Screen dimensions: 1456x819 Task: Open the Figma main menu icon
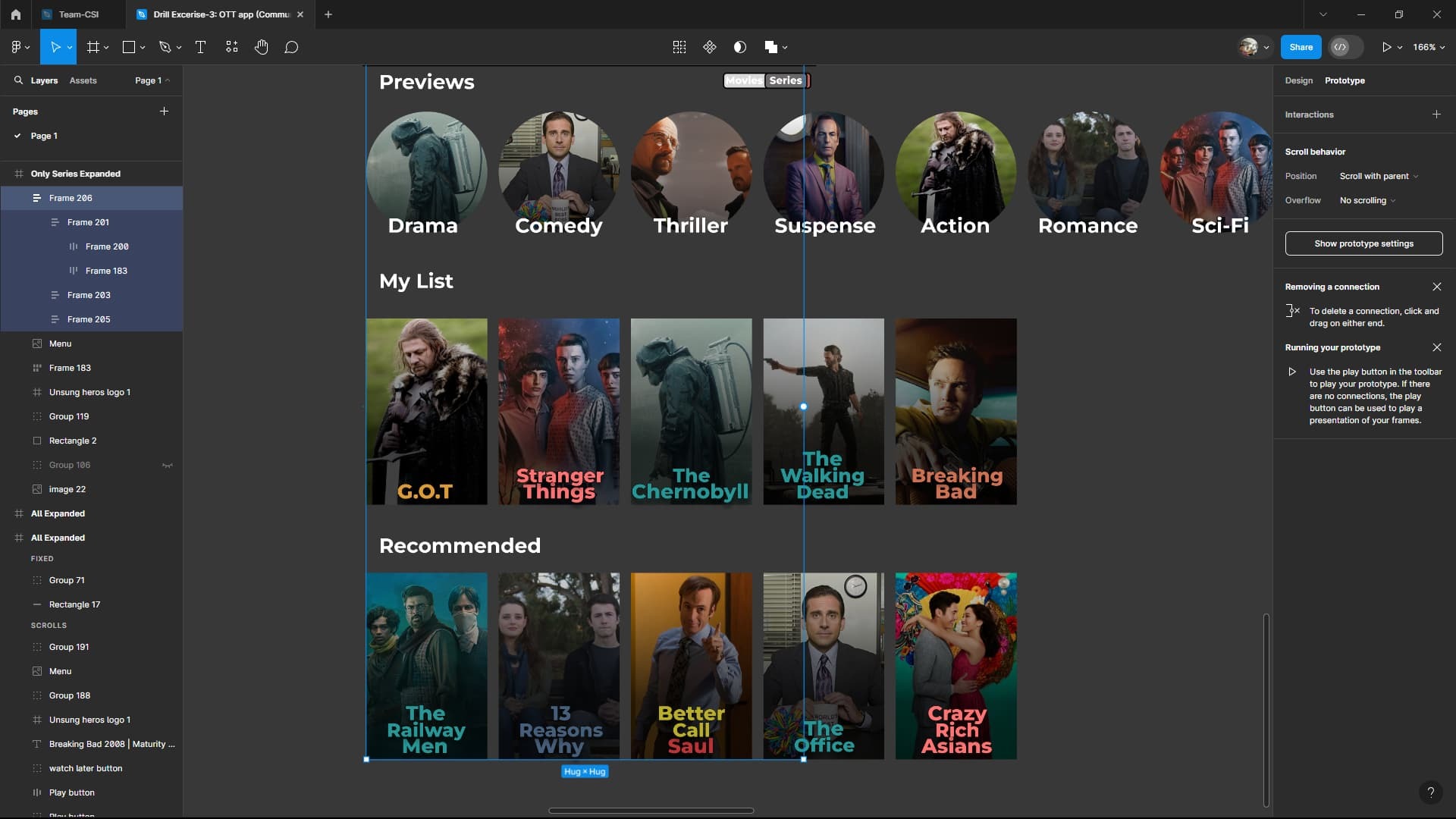tap(16, 47)
